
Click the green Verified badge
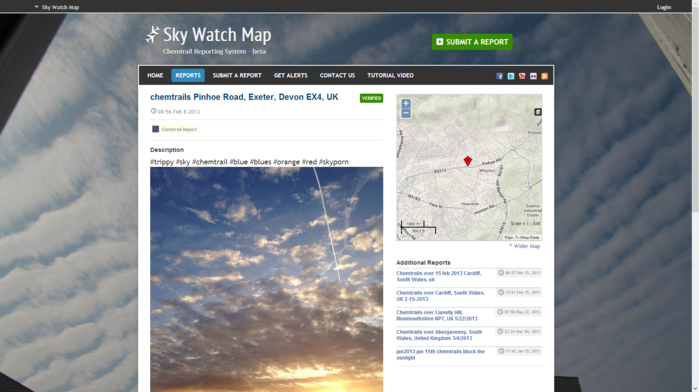click(371, 98)
